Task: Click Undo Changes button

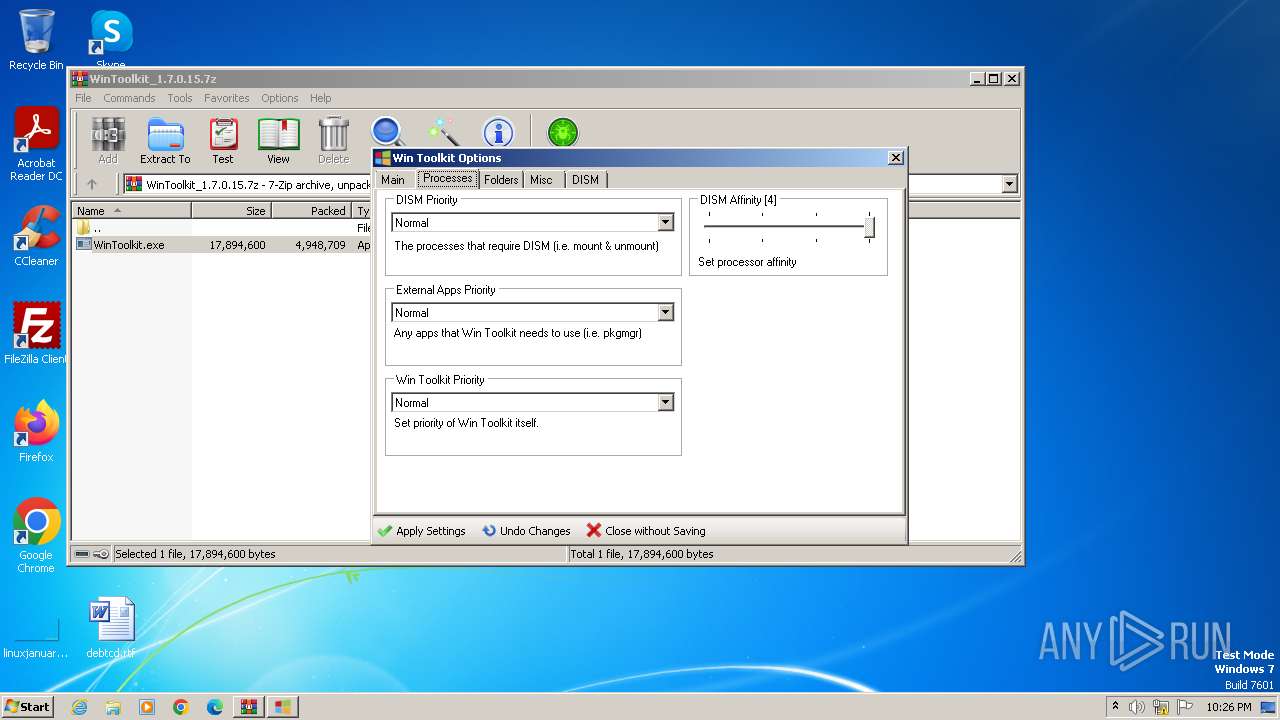Action: [526, 531]
